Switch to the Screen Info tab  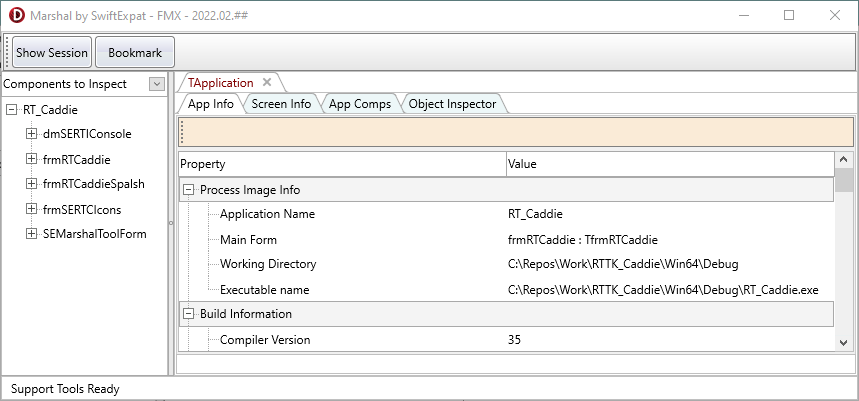point(281,103)
